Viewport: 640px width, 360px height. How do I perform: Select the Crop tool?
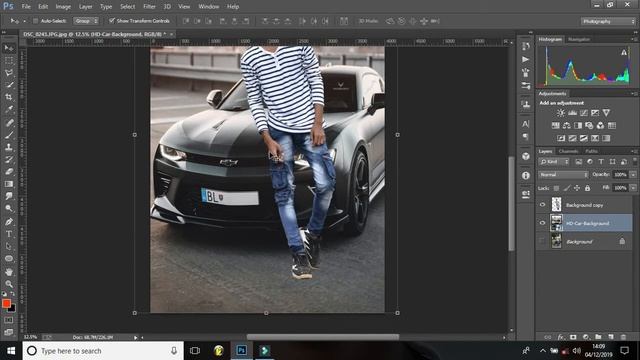point(9,97)
